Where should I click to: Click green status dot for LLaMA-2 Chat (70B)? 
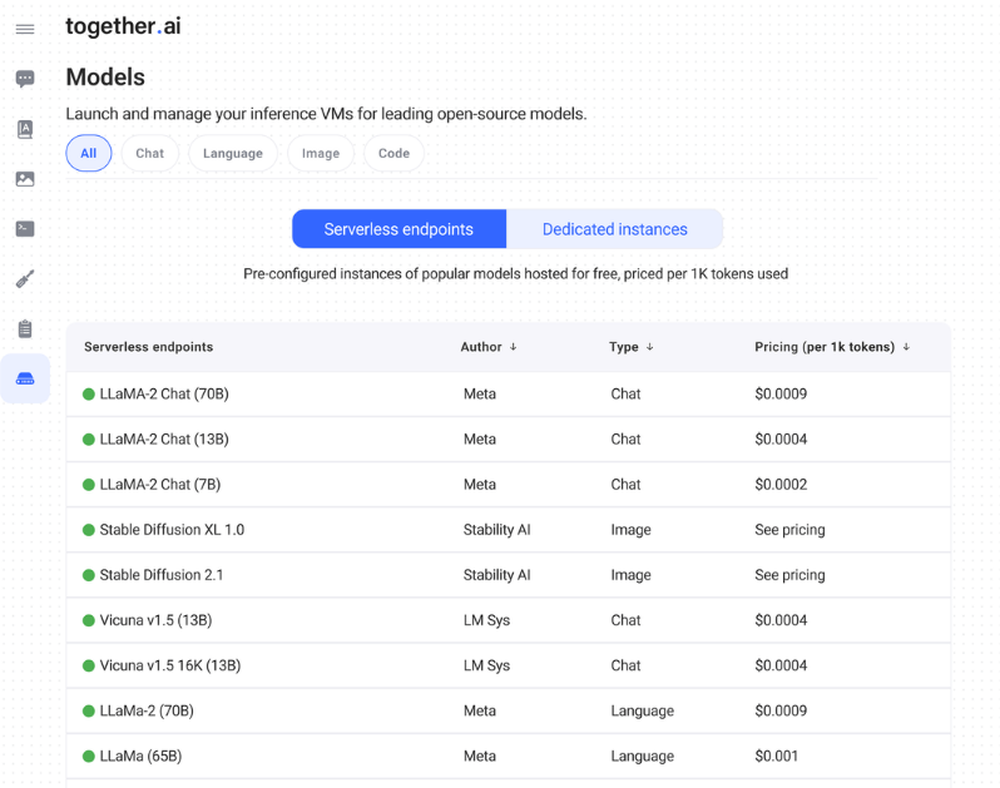pyautogui.click(x=89, y=394)
